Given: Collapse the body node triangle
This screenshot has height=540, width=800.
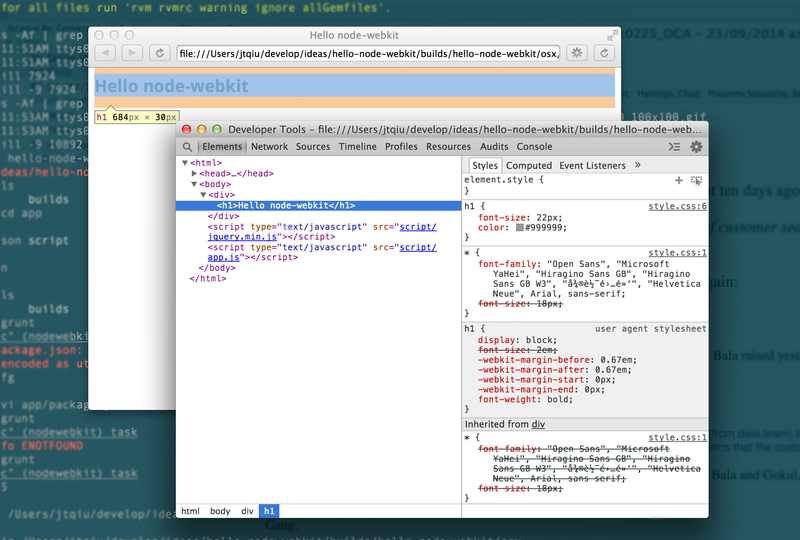Looking at the screenshot, I should click(194, 184).
